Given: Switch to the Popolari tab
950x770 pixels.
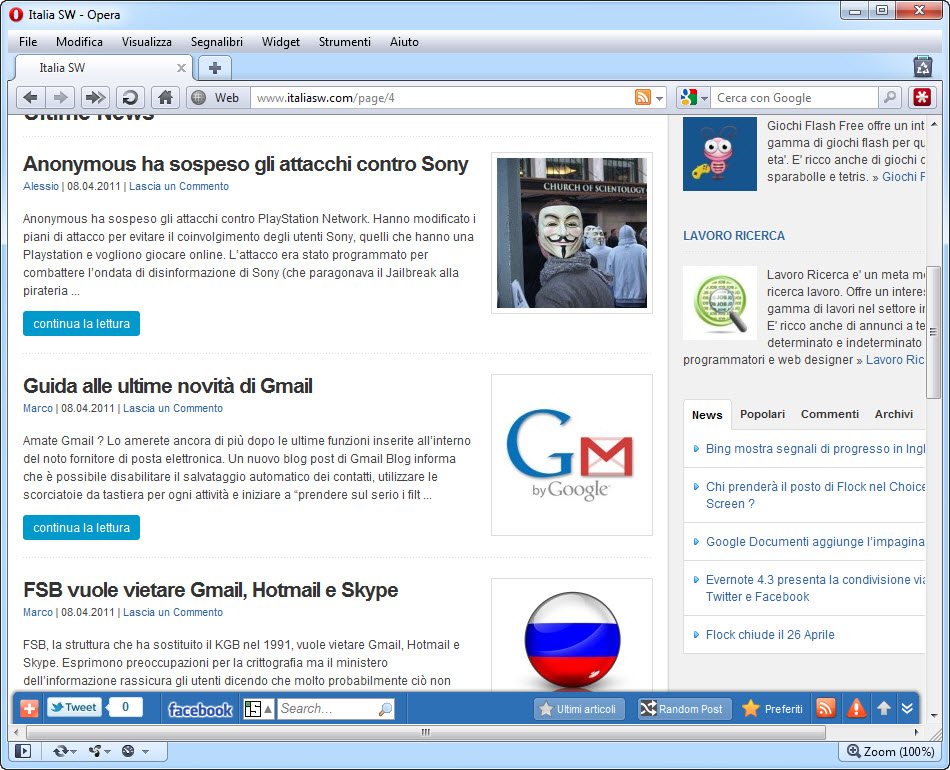Looking at the screenshot, I should click(x=762, y=414).
